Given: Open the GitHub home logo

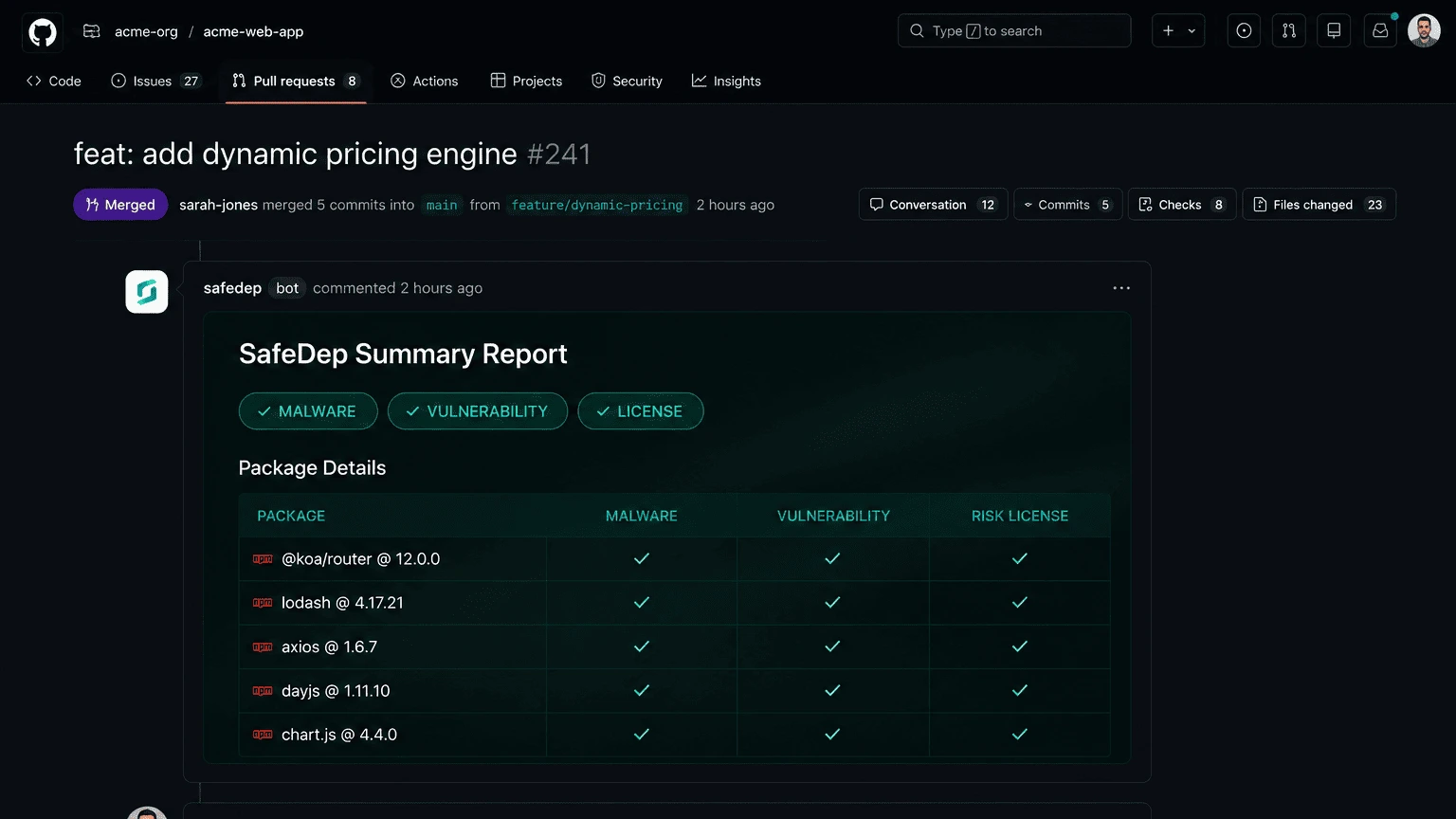Looking at the screenshot, I should [x=43, y=31].
